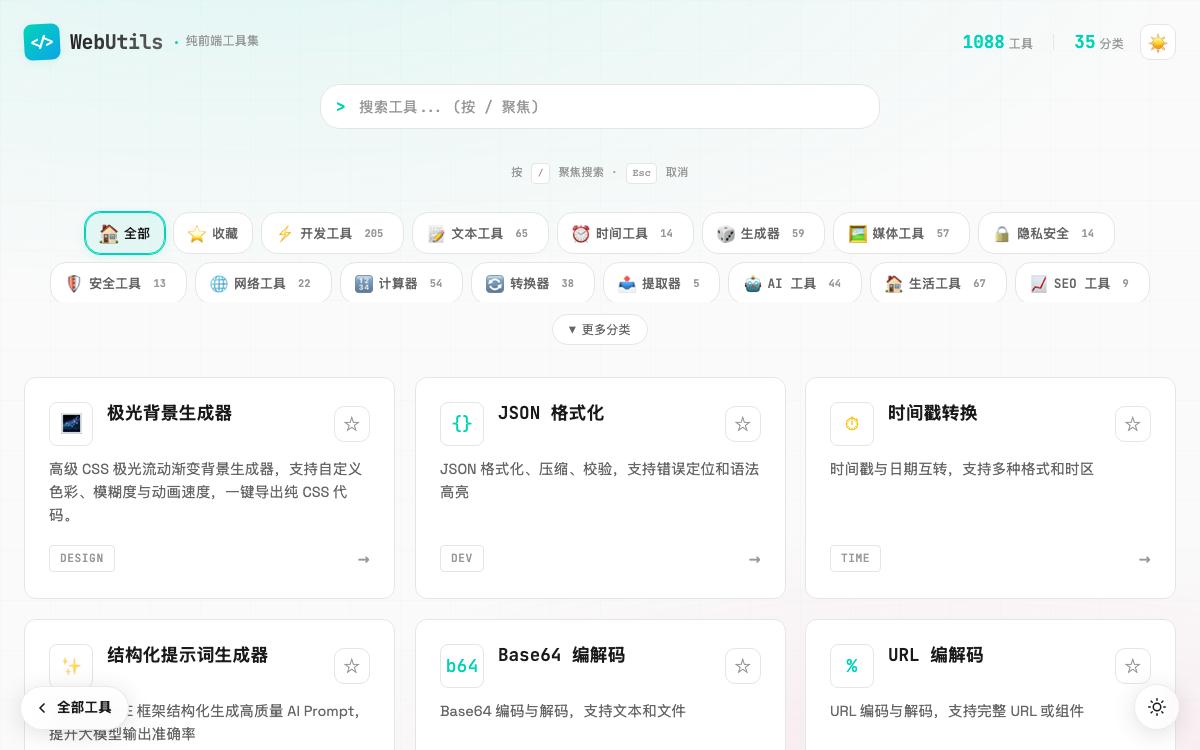Image resolution: width=1200 pixels, height=750 pixels.
Task: Click the aurora thumbnail icon of 极光背景生成器
Action: [x=71, y=424]
